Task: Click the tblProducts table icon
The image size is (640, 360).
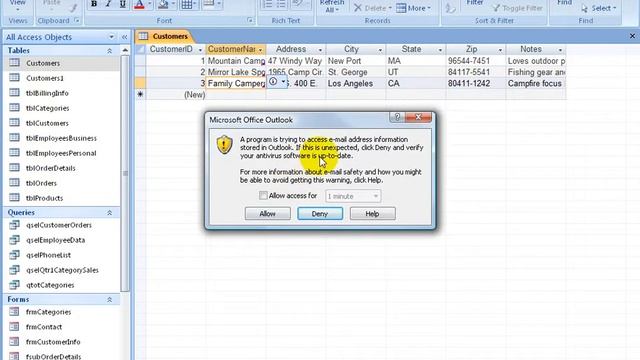Action: tap(14, 198)
